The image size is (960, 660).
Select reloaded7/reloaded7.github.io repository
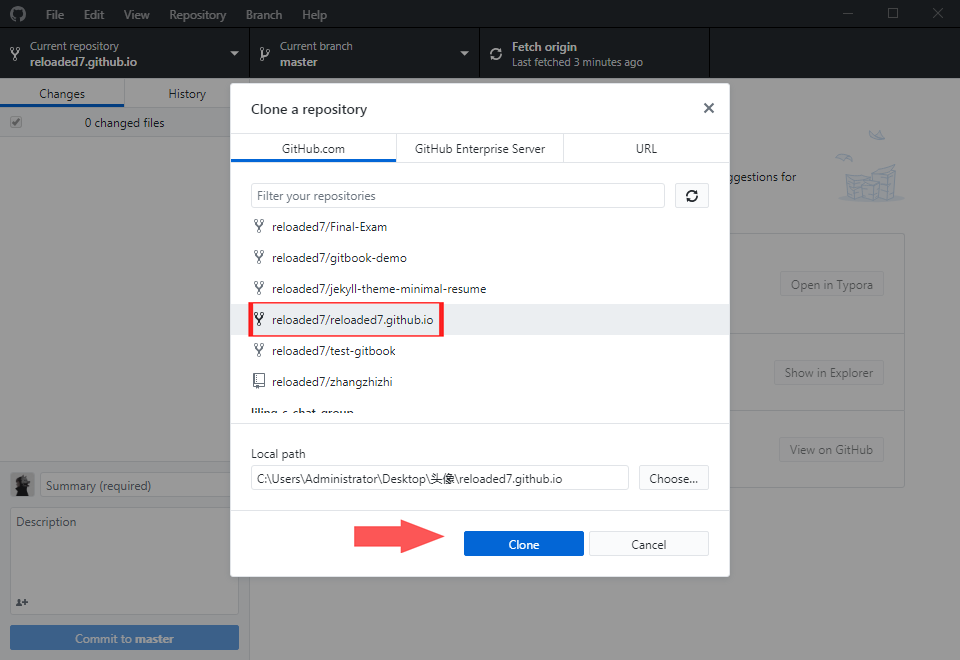[x=480, y=320]
